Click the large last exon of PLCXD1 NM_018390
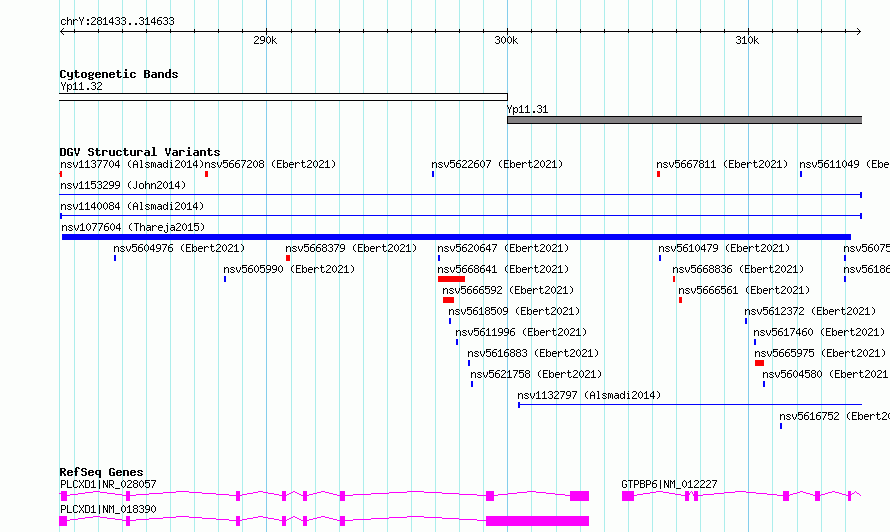890x532 pixels. tap(538, 521)
